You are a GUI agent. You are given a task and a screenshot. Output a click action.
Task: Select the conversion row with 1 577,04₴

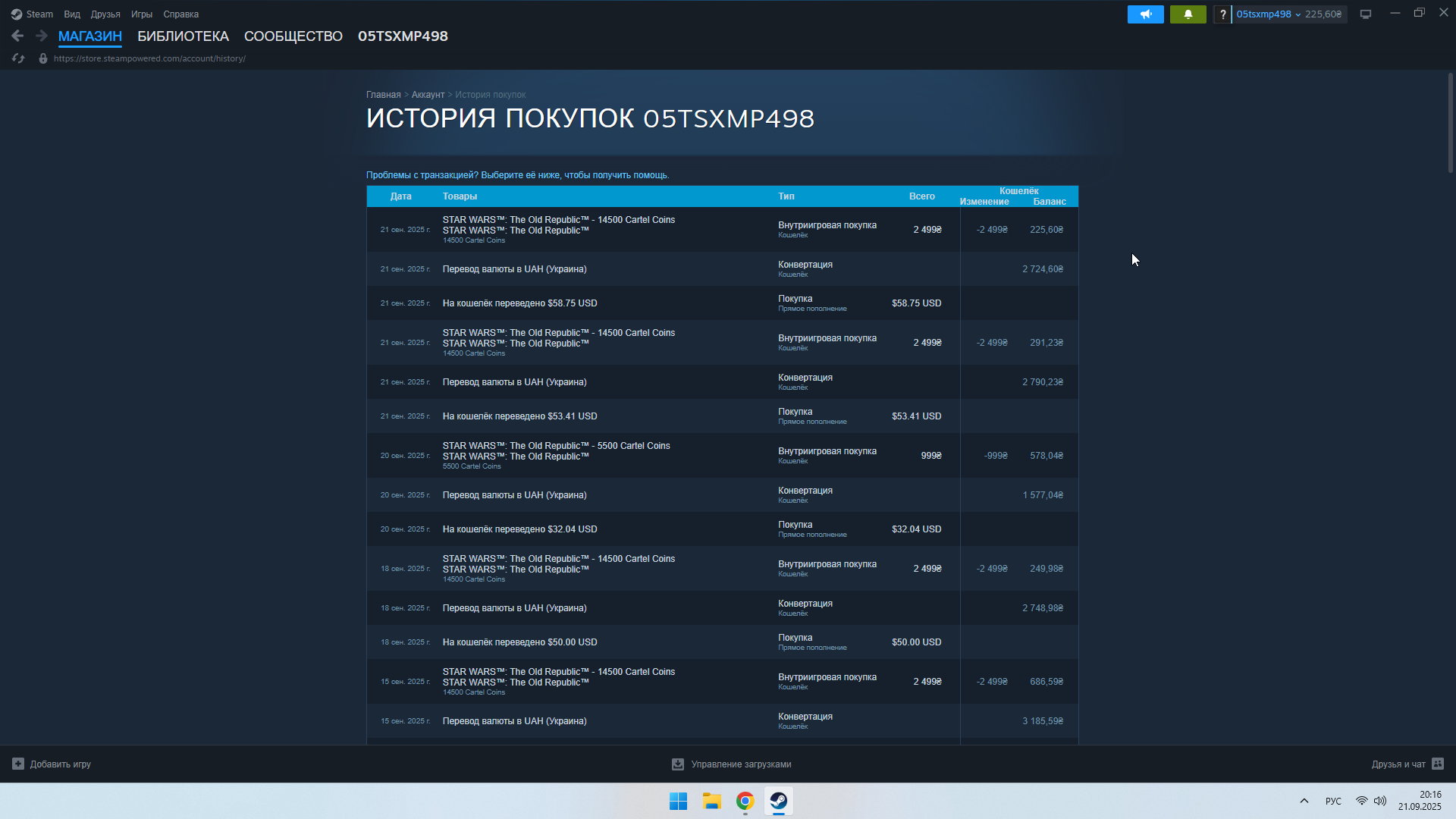[722, 495]
